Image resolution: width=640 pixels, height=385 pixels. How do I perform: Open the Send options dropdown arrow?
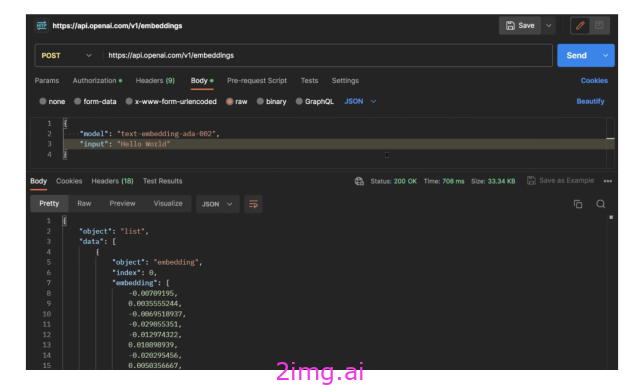pos(605,56)
